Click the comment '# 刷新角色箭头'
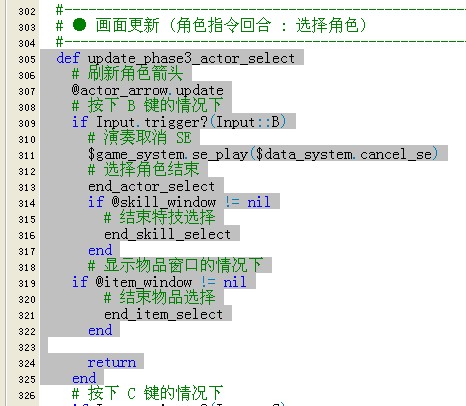Viewport: 466px width, 406px height. pos(128,74)
